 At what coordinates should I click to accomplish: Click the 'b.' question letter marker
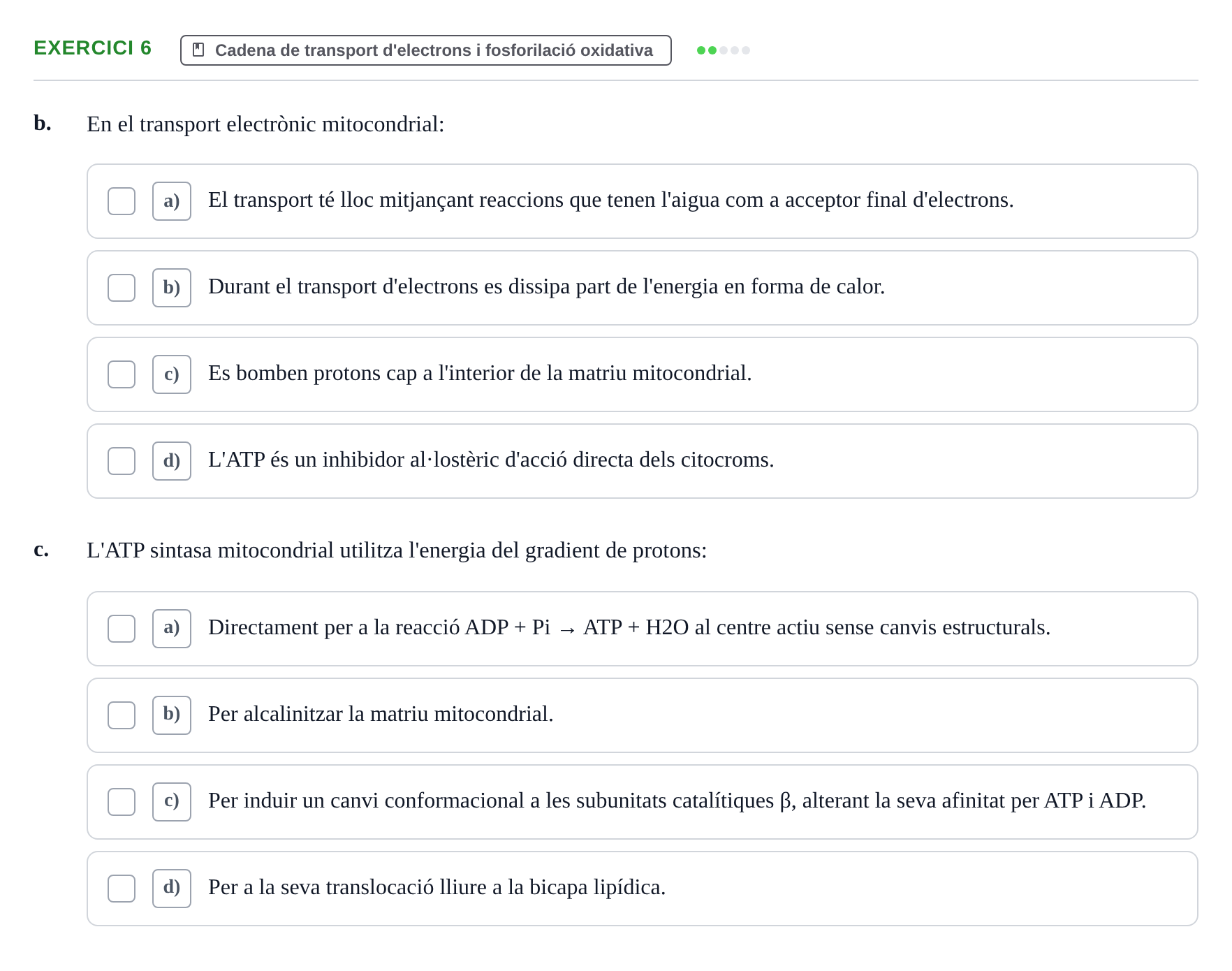point(42,123)
